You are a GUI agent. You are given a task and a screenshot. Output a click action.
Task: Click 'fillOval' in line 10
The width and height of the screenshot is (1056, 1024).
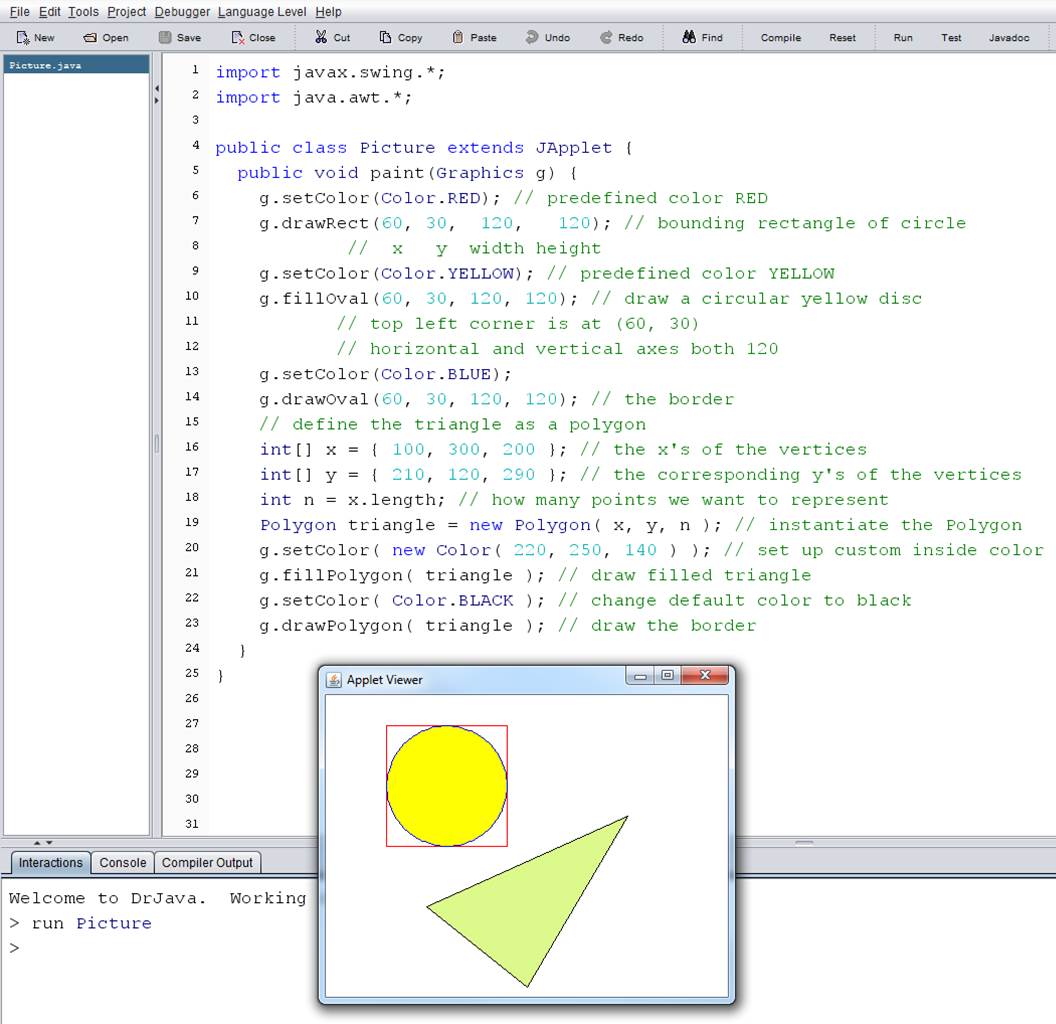coord(325,298)
